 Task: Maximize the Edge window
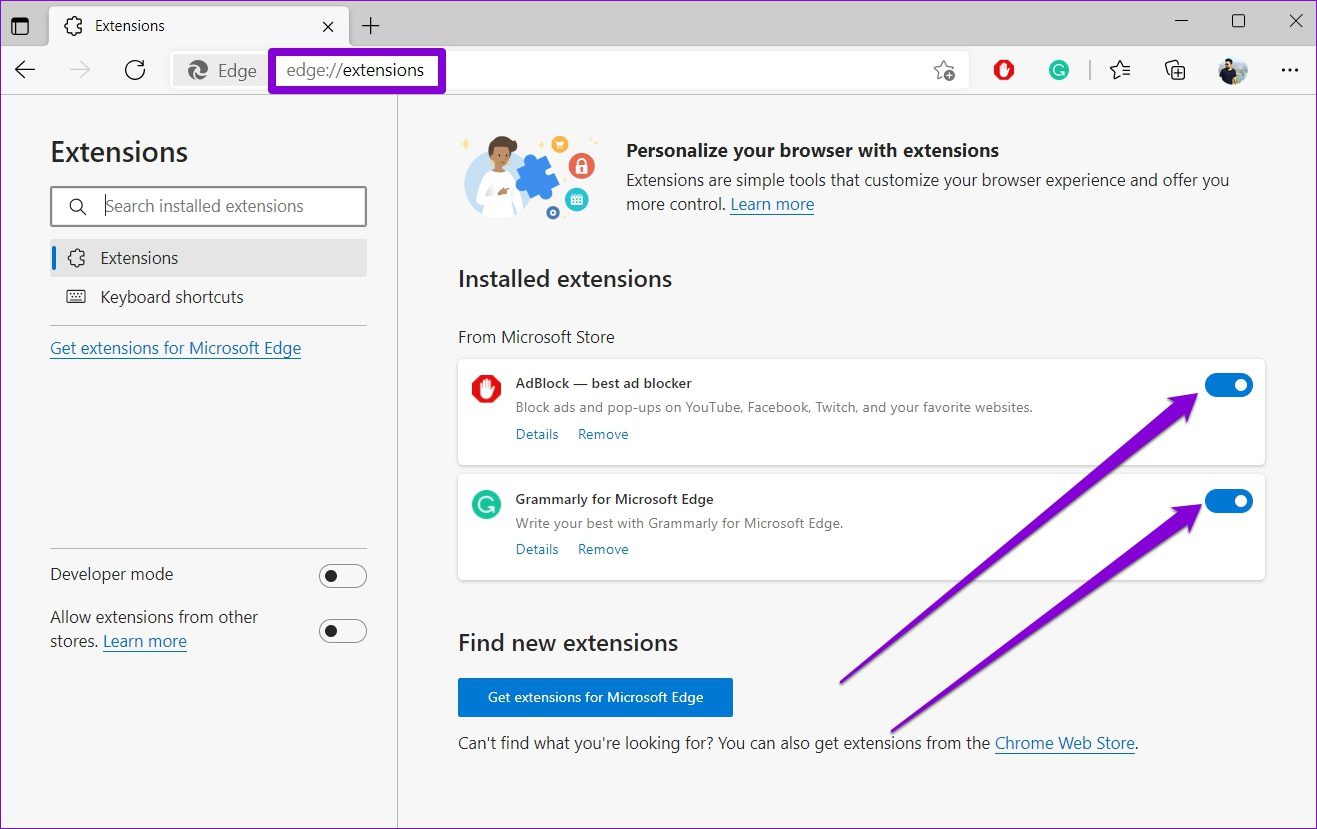click(1238, 21)
